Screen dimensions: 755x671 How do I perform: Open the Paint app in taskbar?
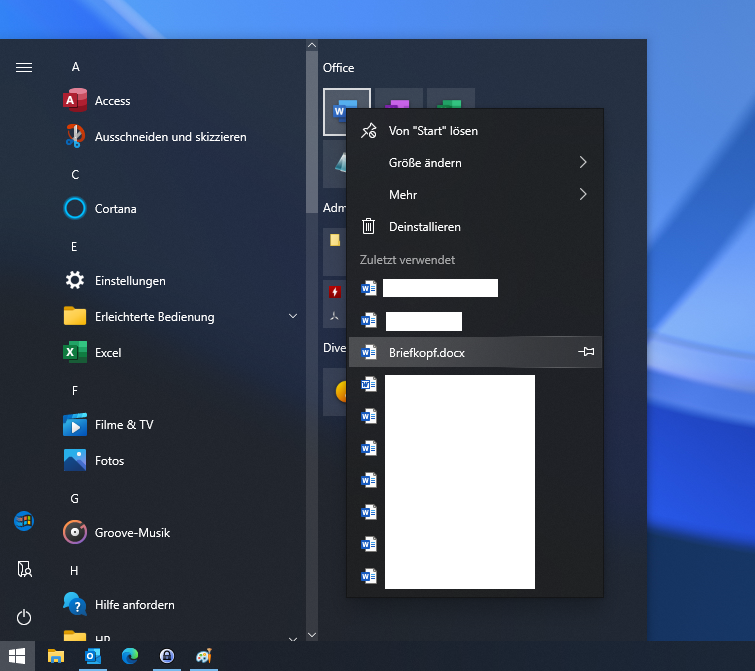204,656
